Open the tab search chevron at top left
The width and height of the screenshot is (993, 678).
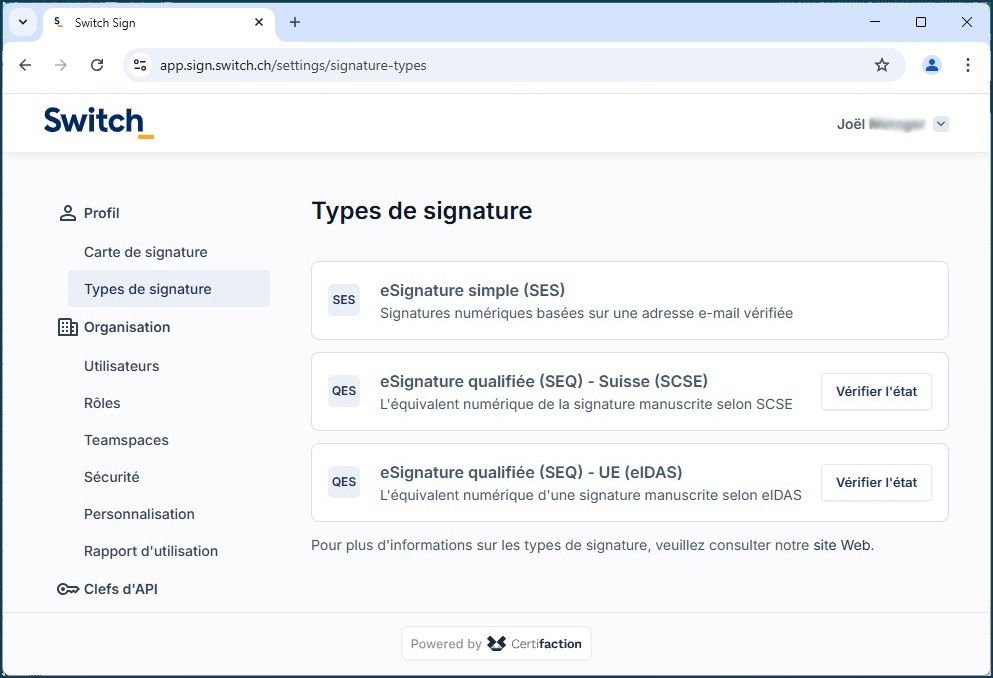click(21, 22)
